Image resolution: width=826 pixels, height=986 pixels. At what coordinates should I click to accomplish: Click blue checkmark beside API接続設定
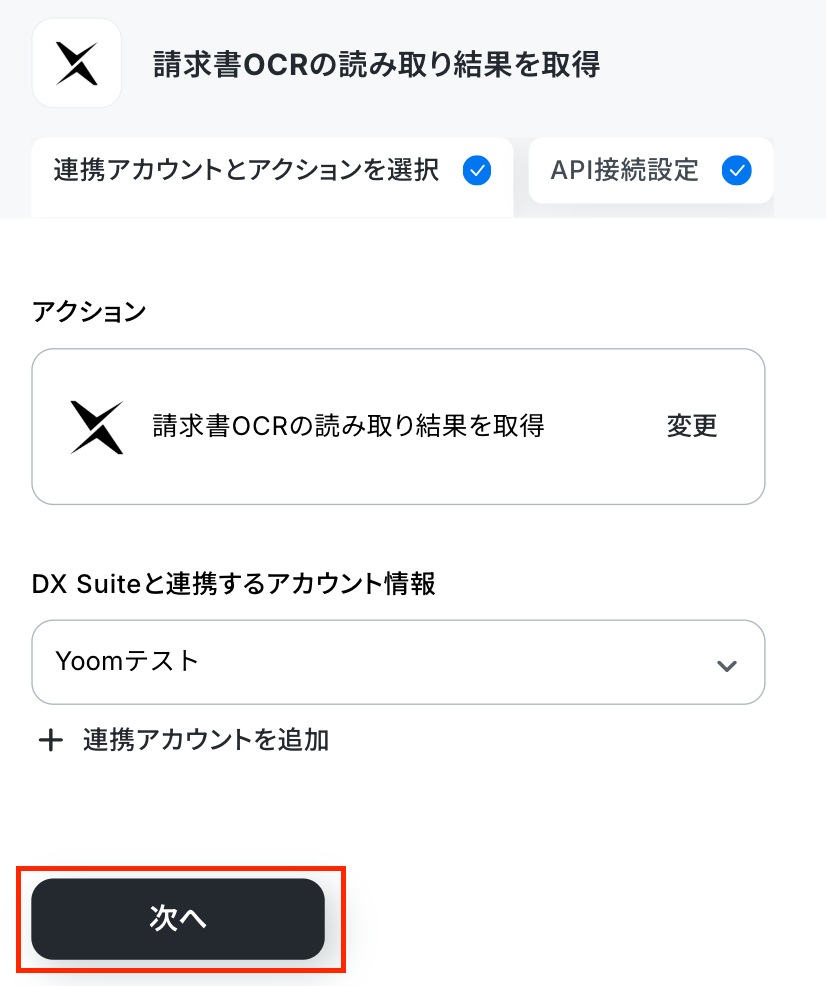point(737,170)
